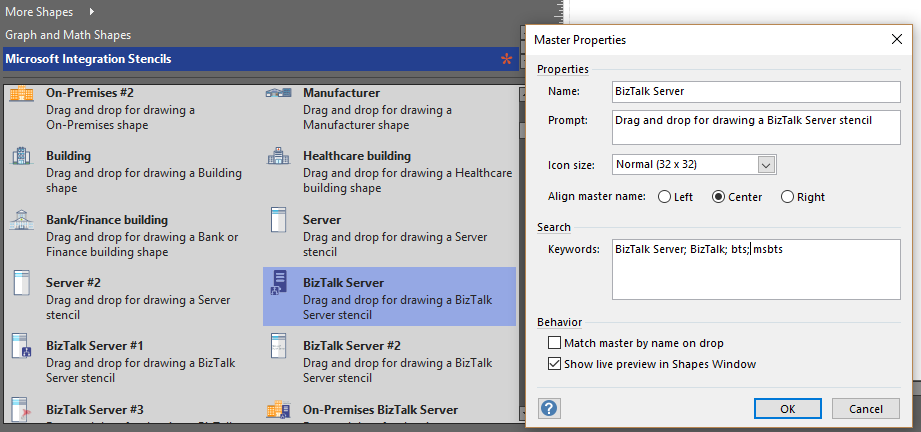Image resolution: width=921 pixels, height=432 pixels.
Task: Select the highlighted BizTalk Server stencil icon
Action: pos(277,284)
